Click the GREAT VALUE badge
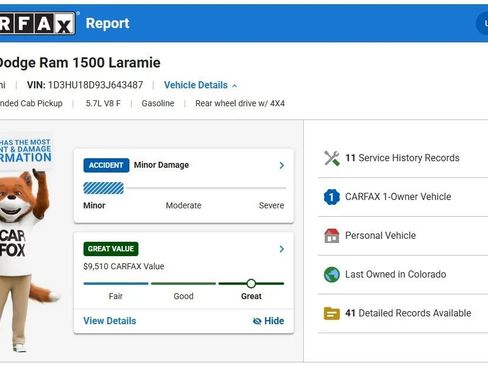This screenshot has width=488, height=366. pyautogui.click(x=111, y=249)
